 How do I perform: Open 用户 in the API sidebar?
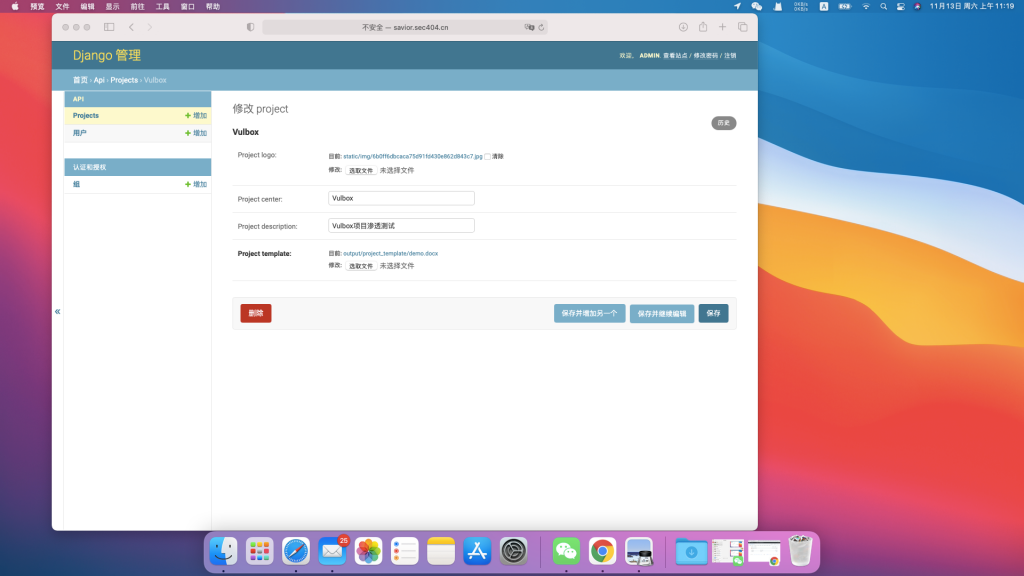tap(80, 133)
